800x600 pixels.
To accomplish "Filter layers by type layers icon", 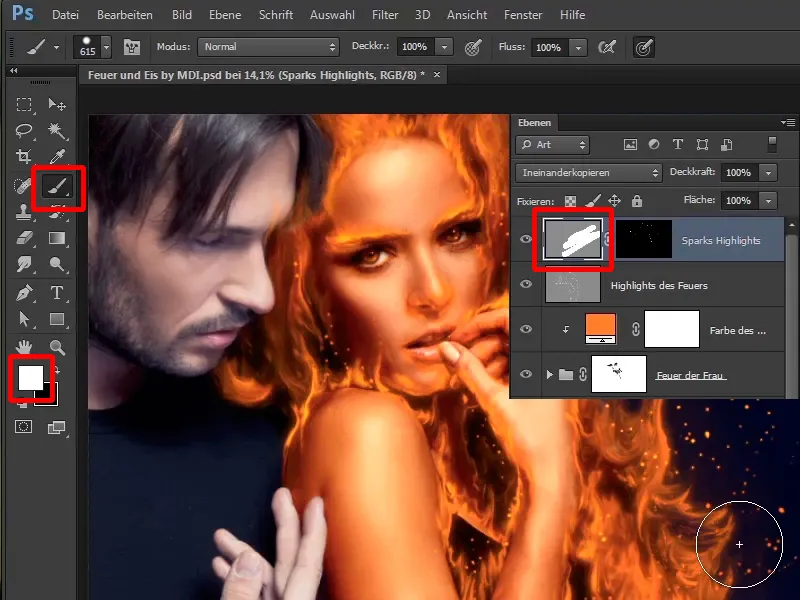I will [x=678, y=145].
